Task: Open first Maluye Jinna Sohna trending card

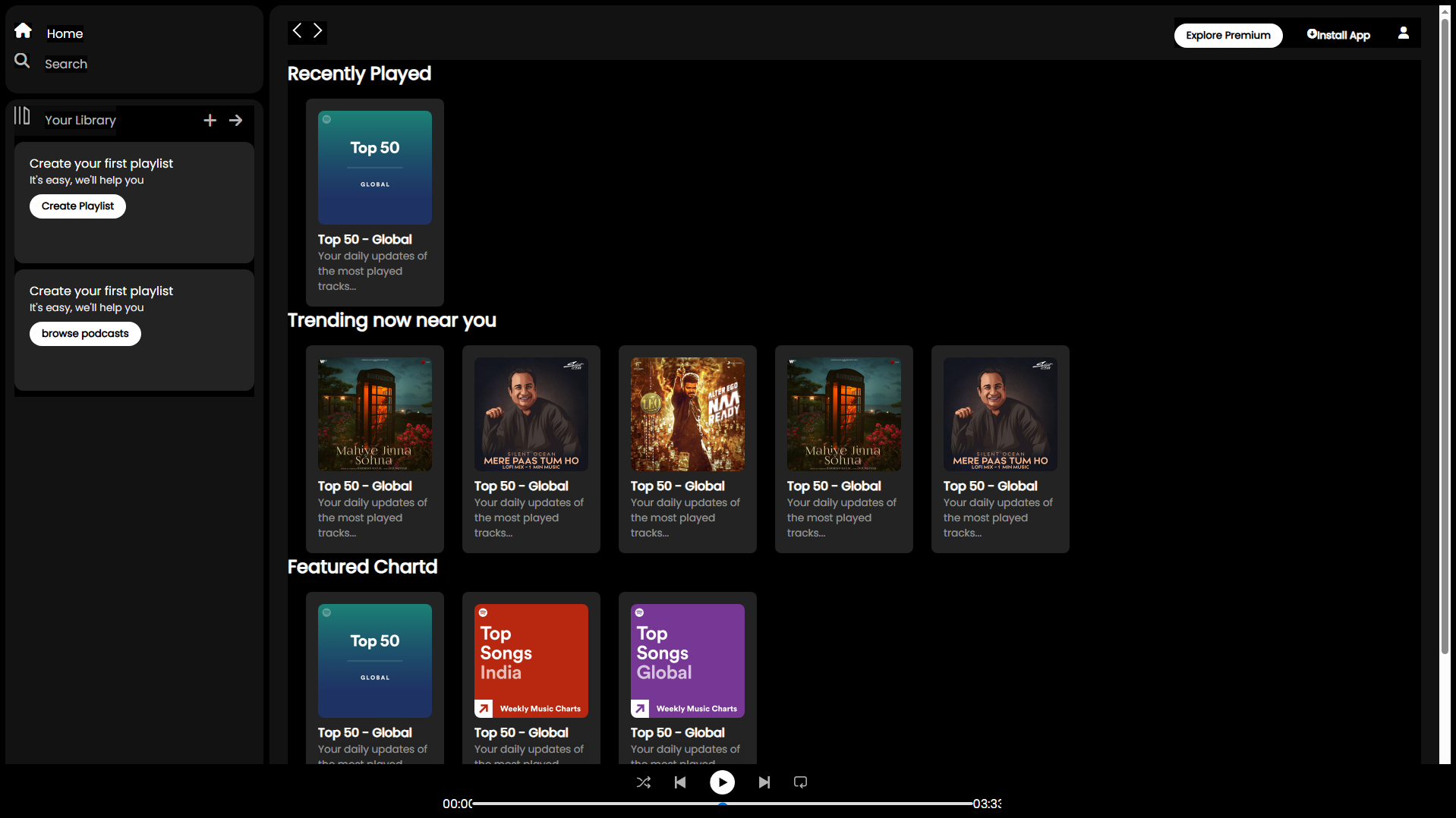Action: 375,449
